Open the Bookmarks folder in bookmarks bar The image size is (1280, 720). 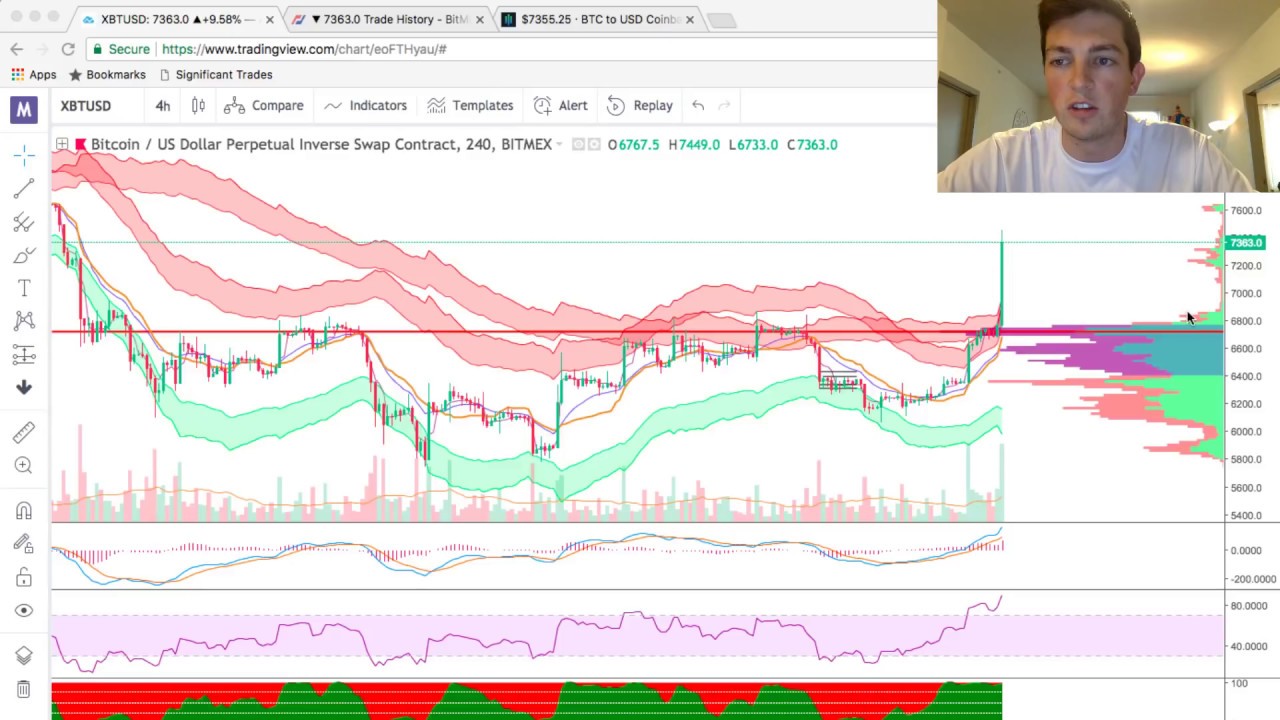click(107, 75)
